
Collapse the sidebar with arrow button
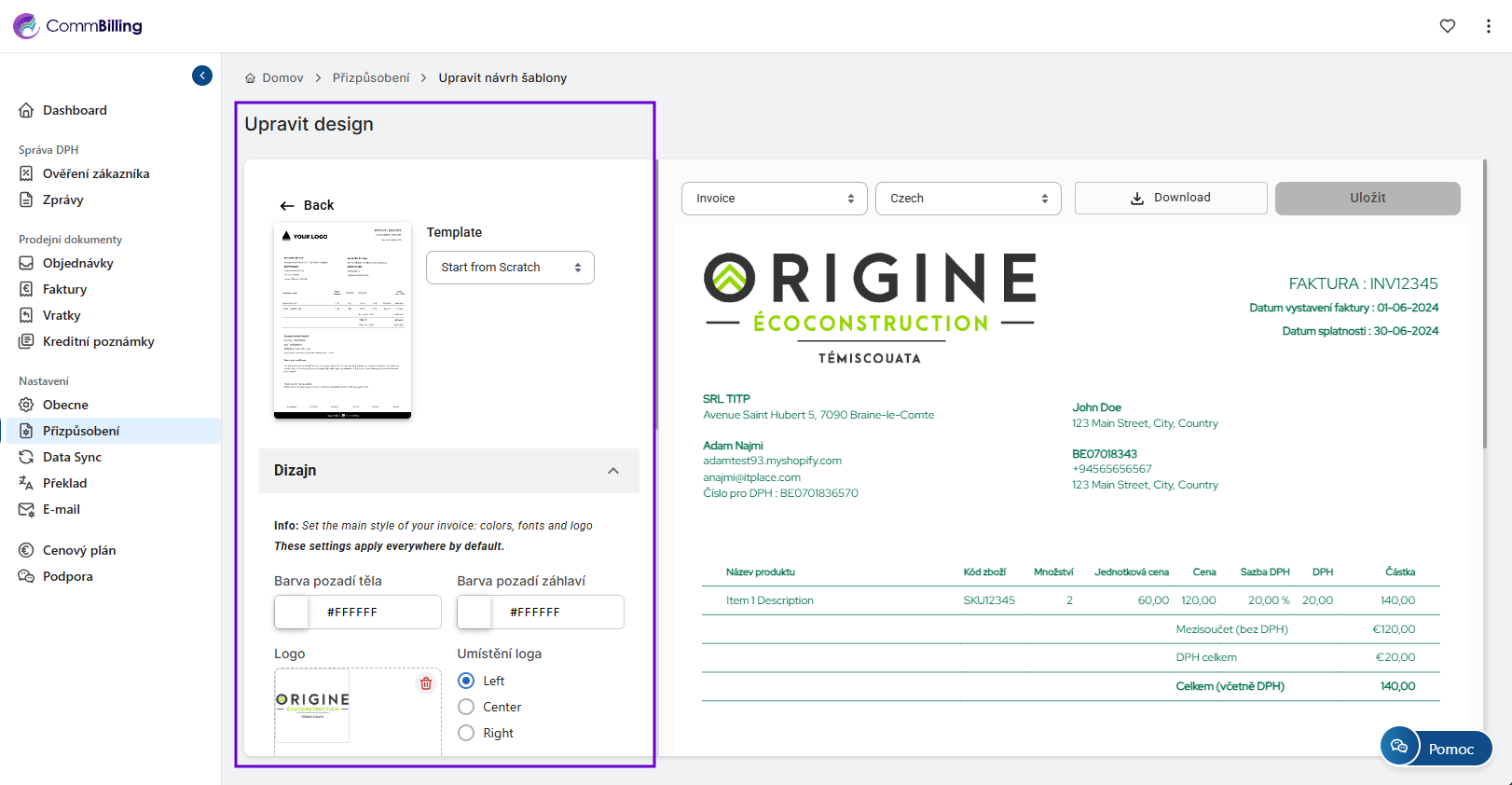coord(202,76)
